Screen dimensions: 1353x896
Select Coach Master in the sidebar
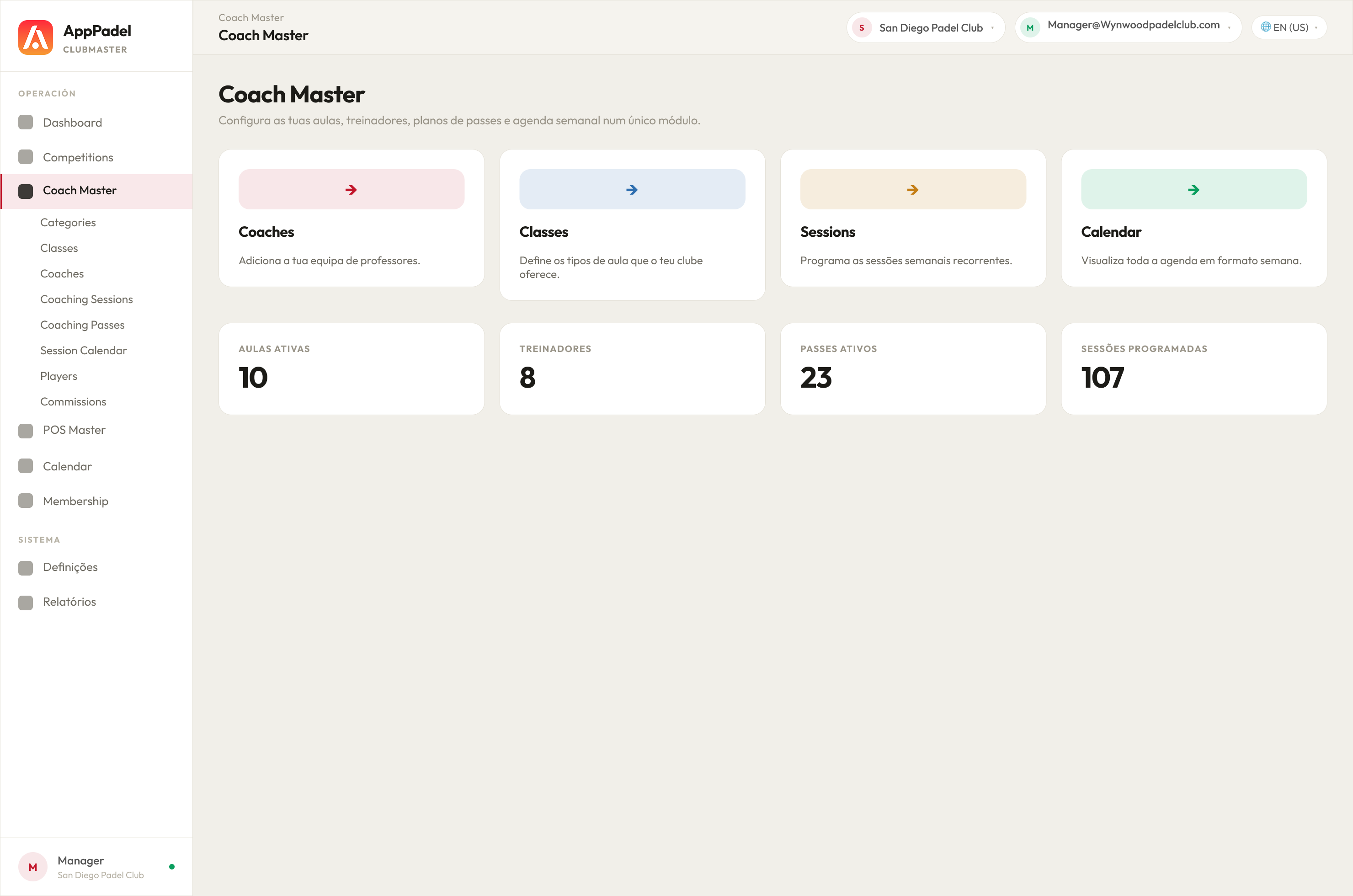96,191
